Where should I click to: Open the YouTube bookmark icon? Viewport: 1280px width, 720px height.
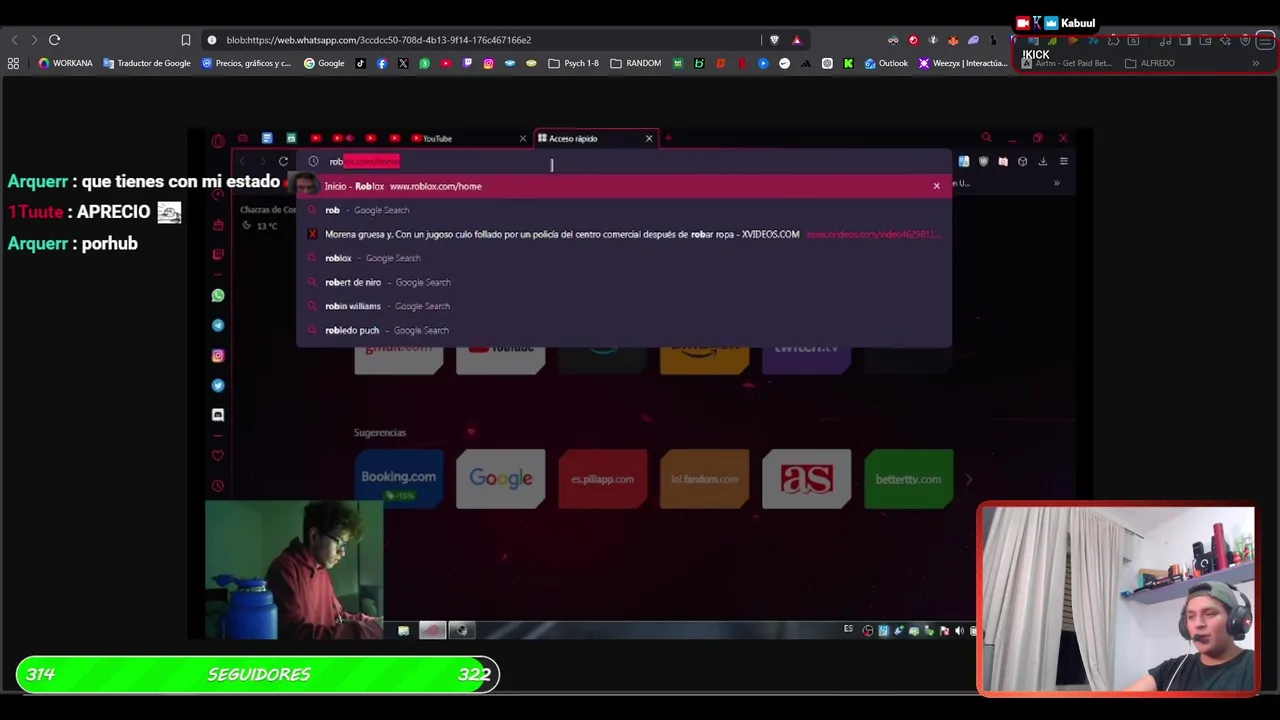446,63
